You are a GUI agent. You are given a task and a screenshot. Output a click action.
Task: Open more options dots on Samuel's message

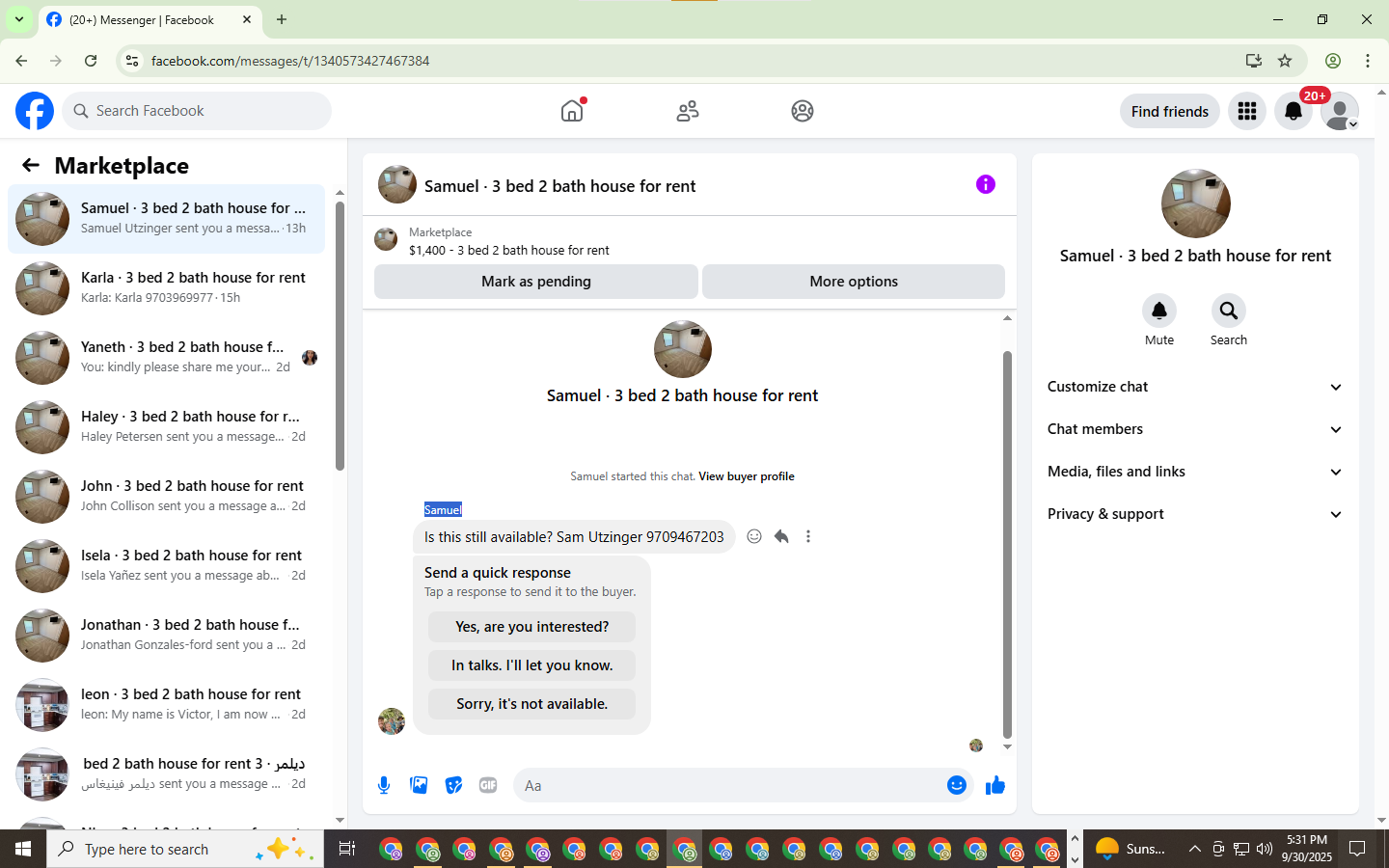tap(808, 536)
